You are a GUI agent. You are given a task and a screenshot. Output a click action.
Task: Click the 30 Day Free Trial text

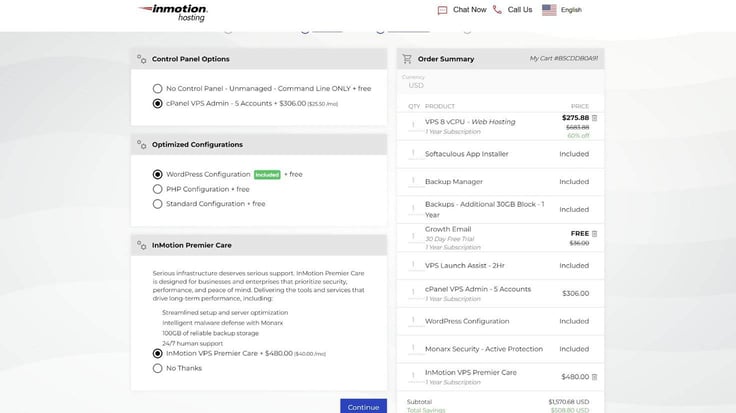[450, 239]
